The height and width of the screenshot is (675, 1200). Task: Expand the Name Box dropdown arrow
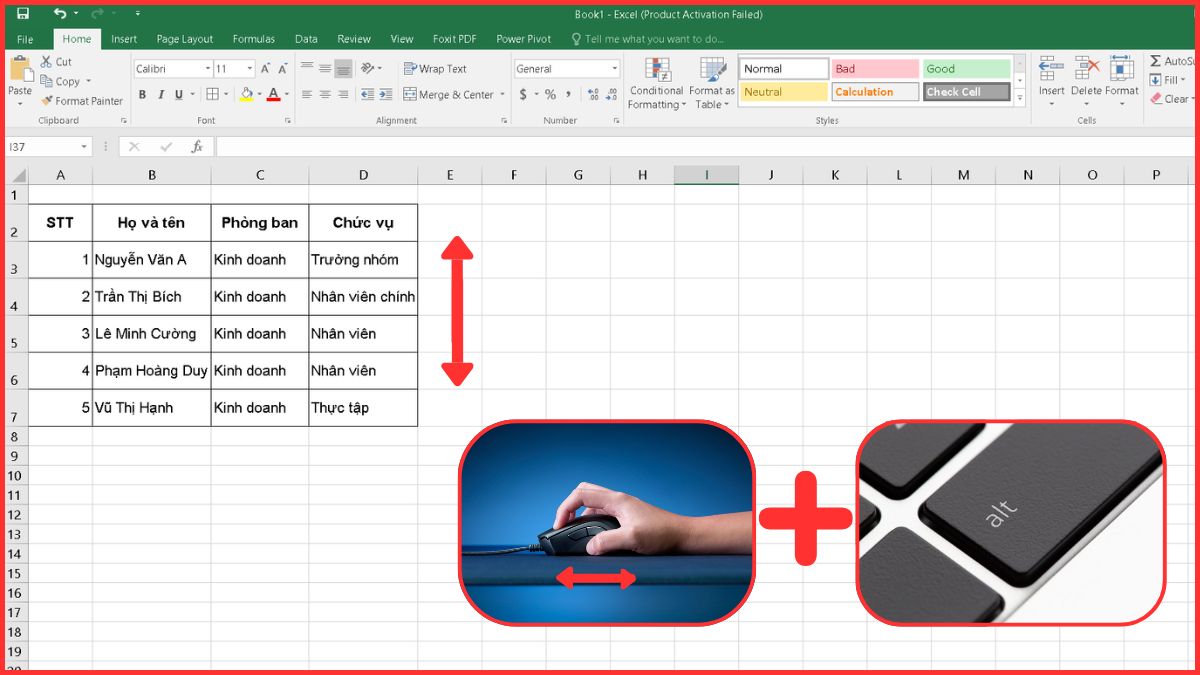(x=83, y=147)
